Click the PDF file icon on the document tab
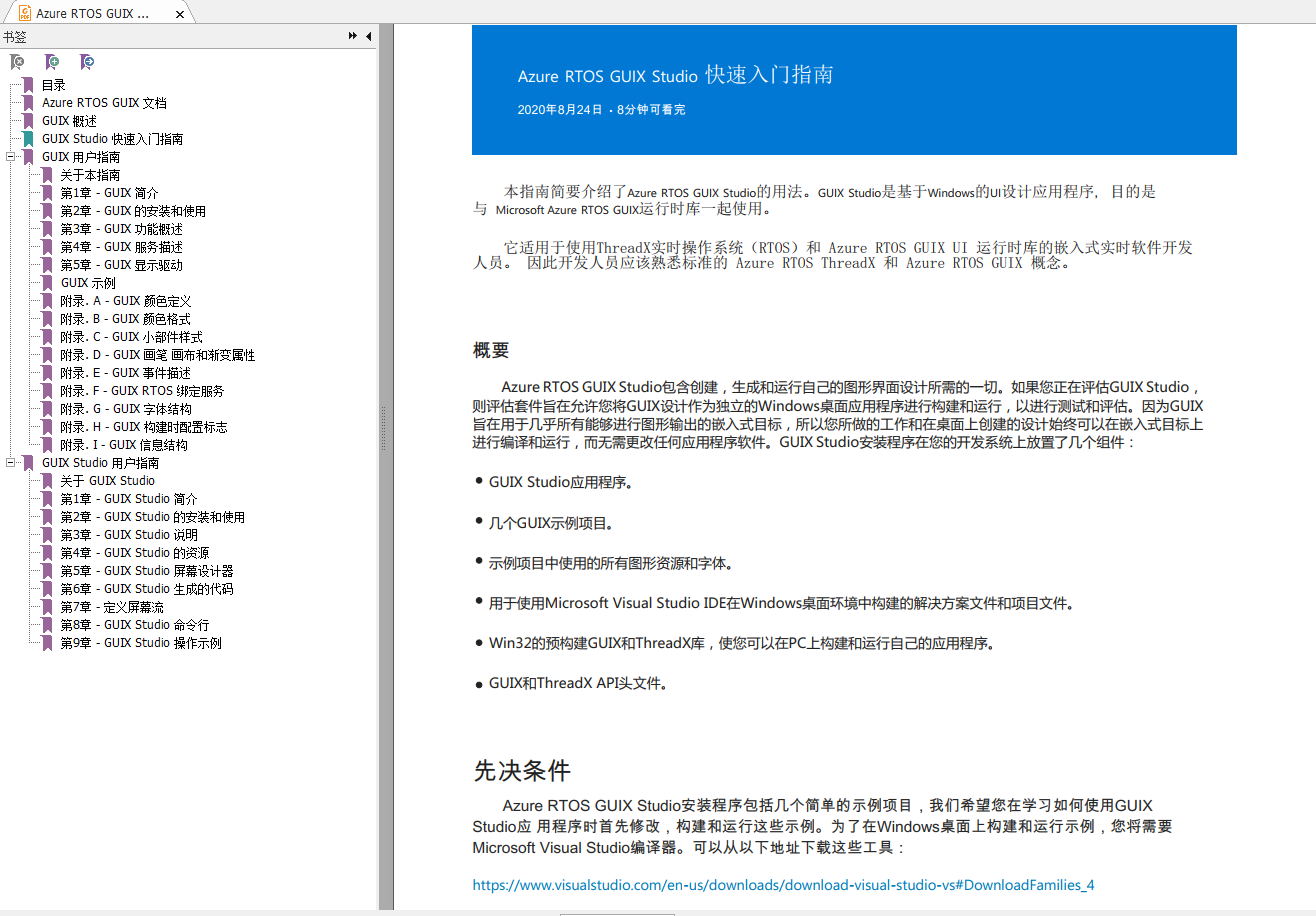 coord(24,13)
